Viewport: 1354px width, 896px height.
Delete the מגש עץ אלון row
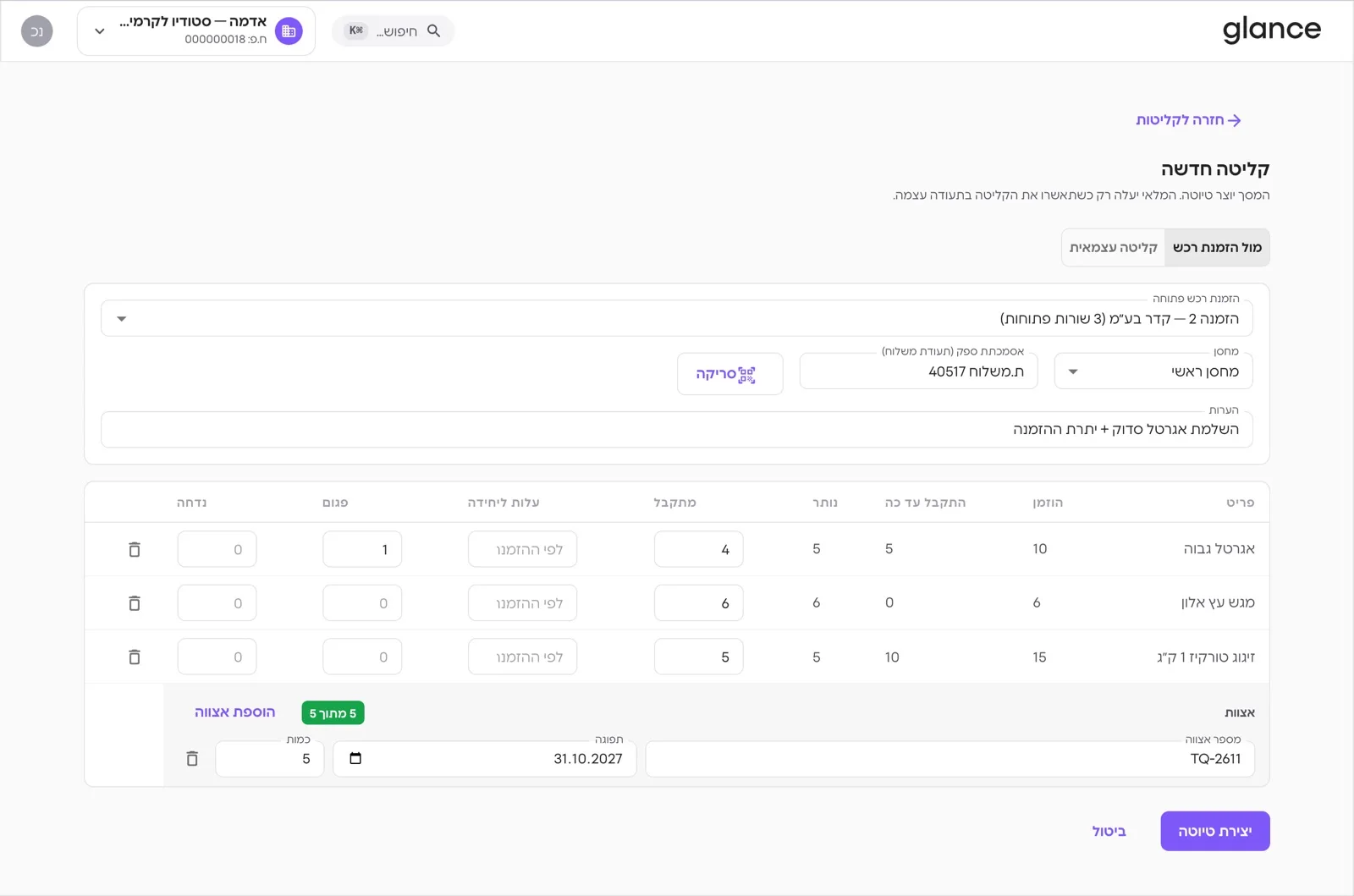(x=134, y=603)
